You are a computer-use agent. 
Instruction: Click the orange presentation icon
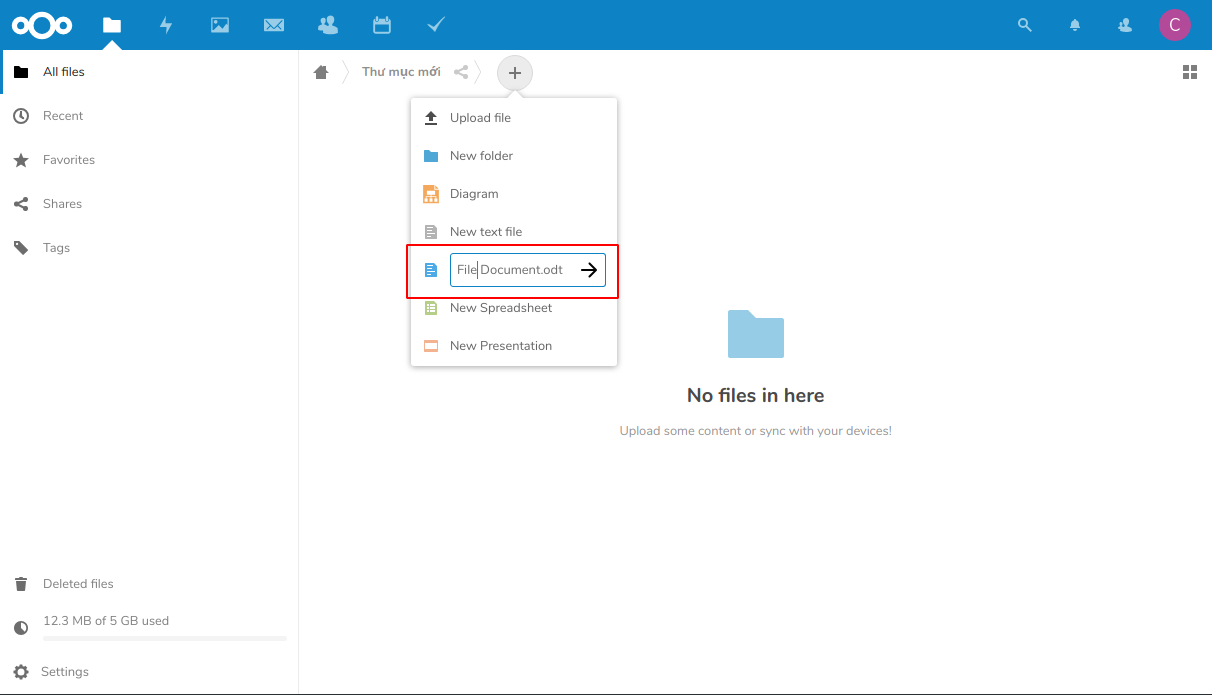(x=431, y=346)
